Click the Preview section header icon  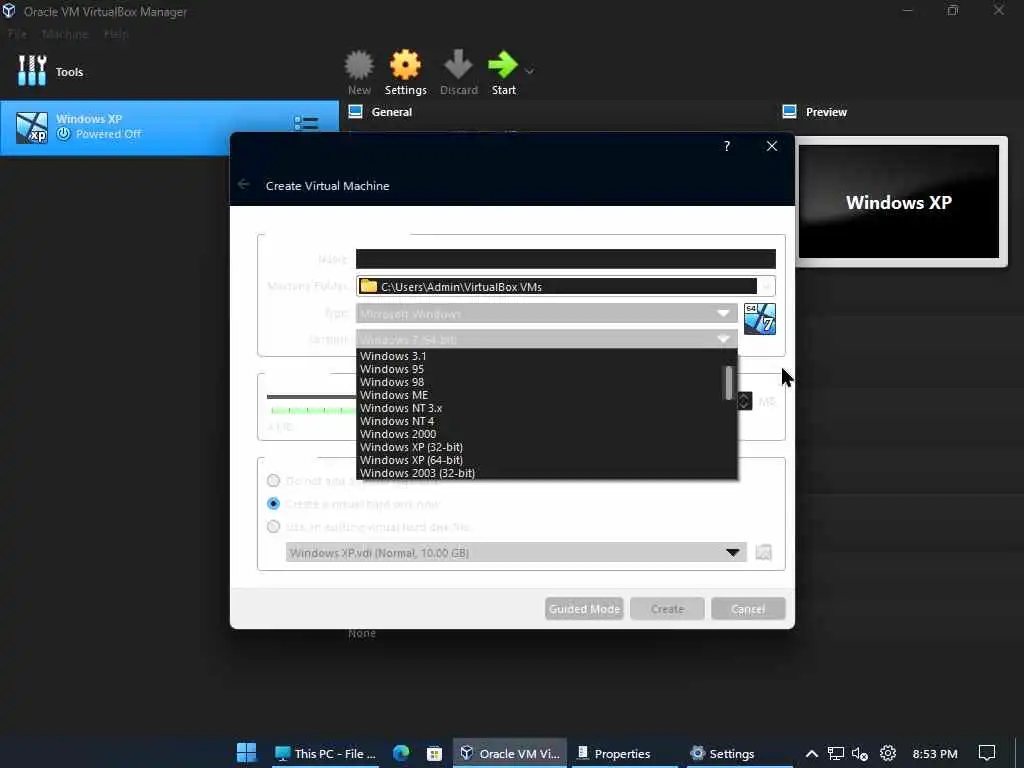tap(790, 112)
